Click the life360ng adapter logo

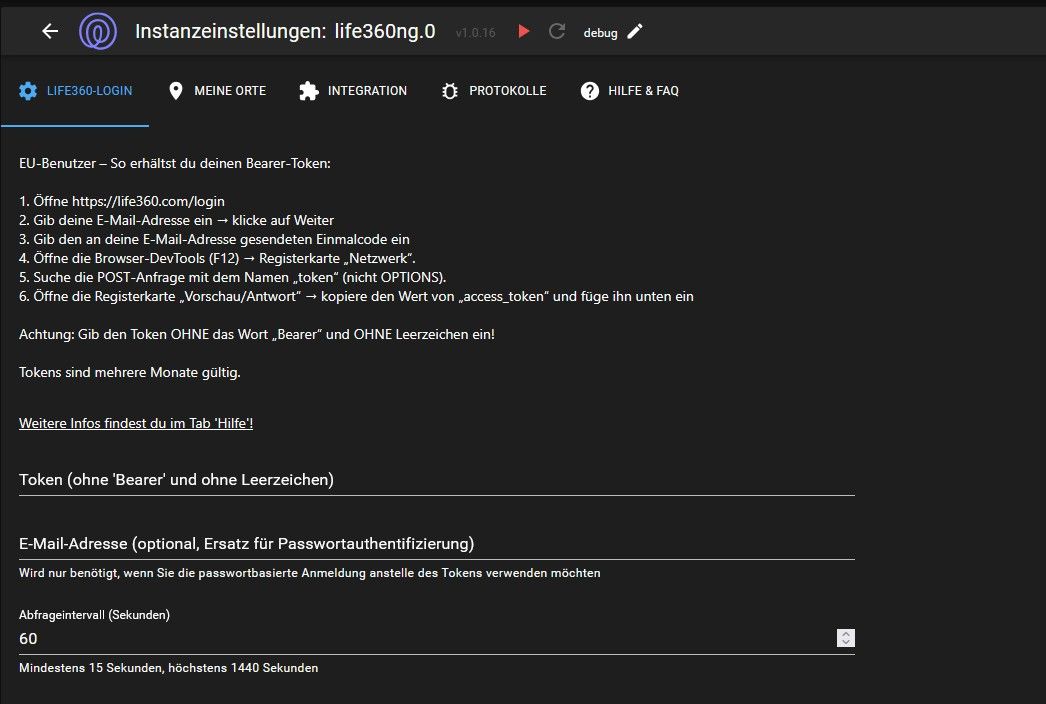[98, 31]
